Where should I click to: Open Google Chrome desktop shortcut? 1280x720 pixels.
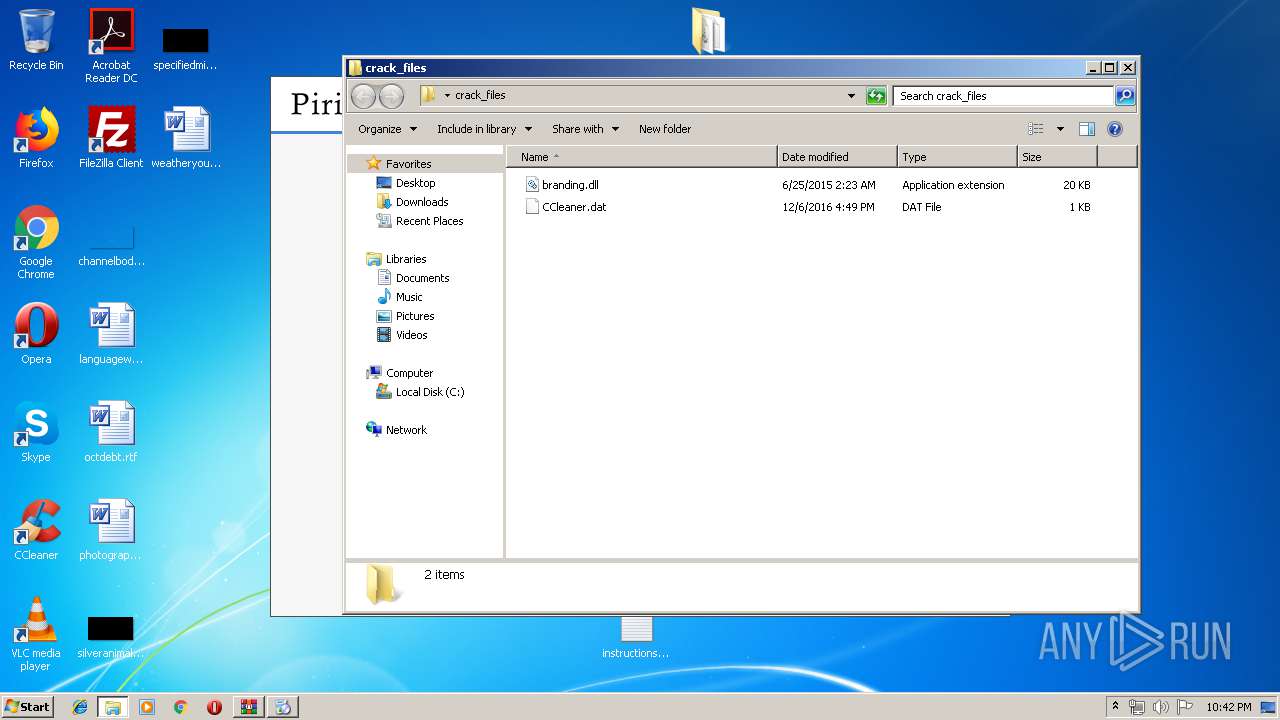click(36, 242)
